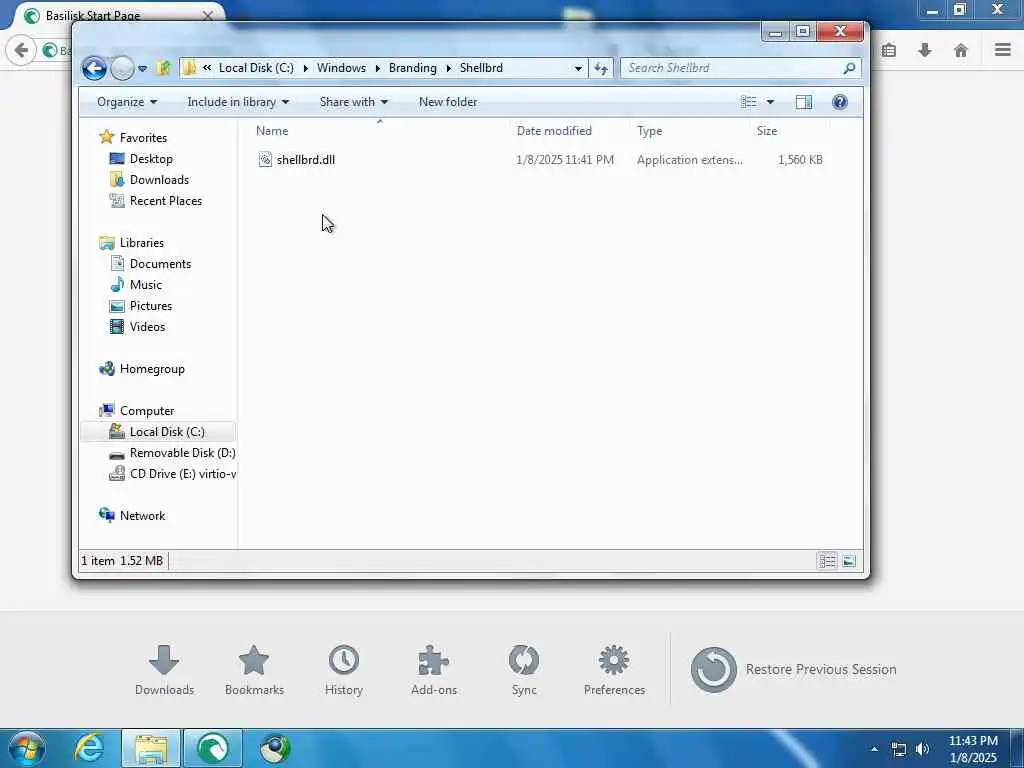Viewport: 1024px width, 768px height.
Task: Open Recent Places
Action: [165, 200]
